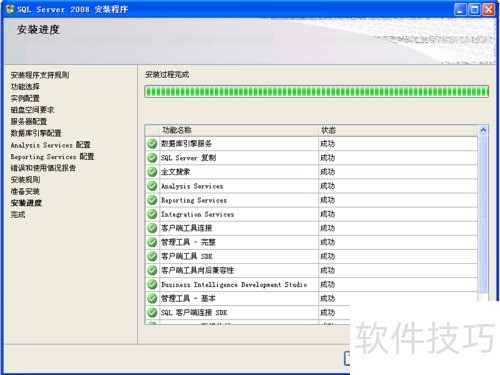Click the SQL Server 复制 feature name
This screenshot has width=500, height=375.
(188, 158)
